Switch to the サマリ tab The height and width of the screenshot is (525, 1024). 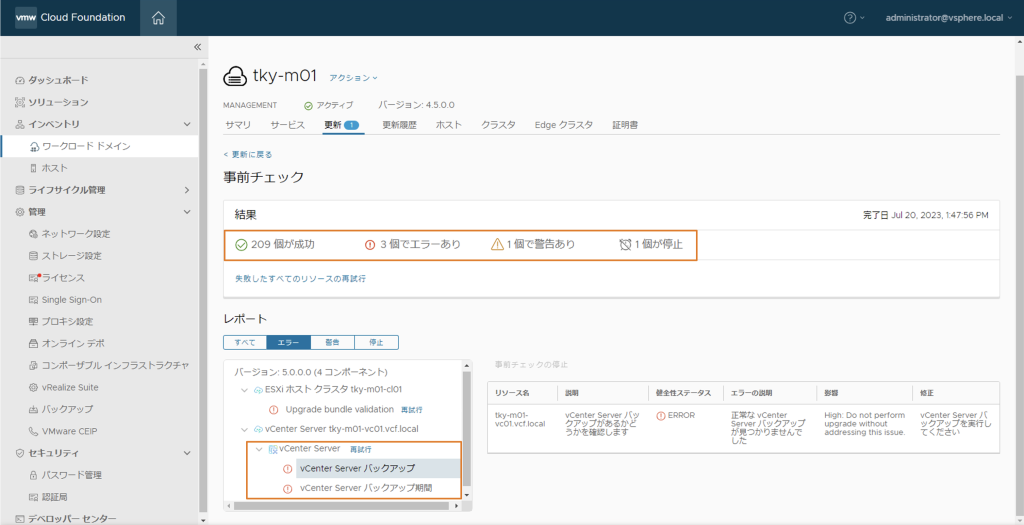[238, 125]
